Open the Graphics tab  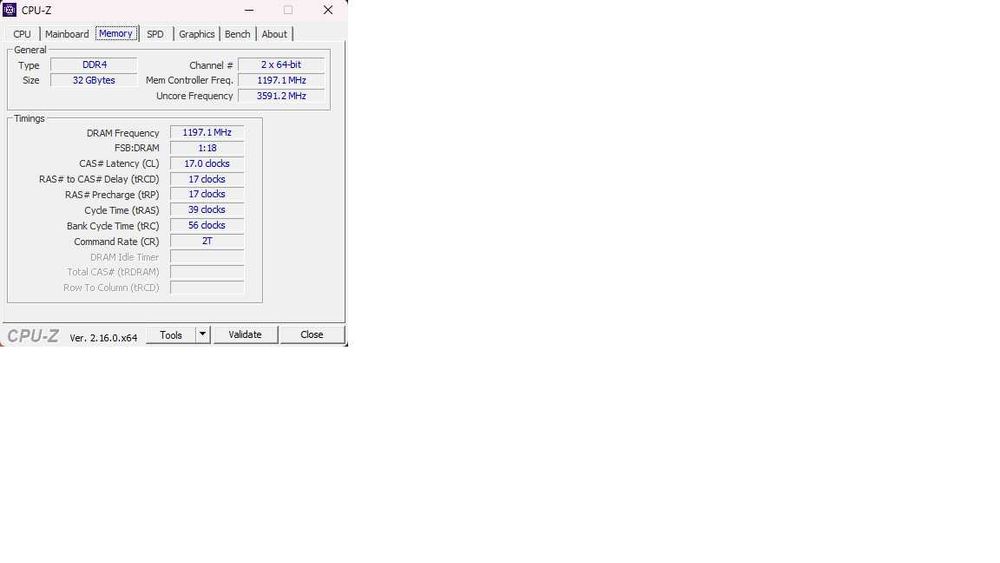click(196, 34)
